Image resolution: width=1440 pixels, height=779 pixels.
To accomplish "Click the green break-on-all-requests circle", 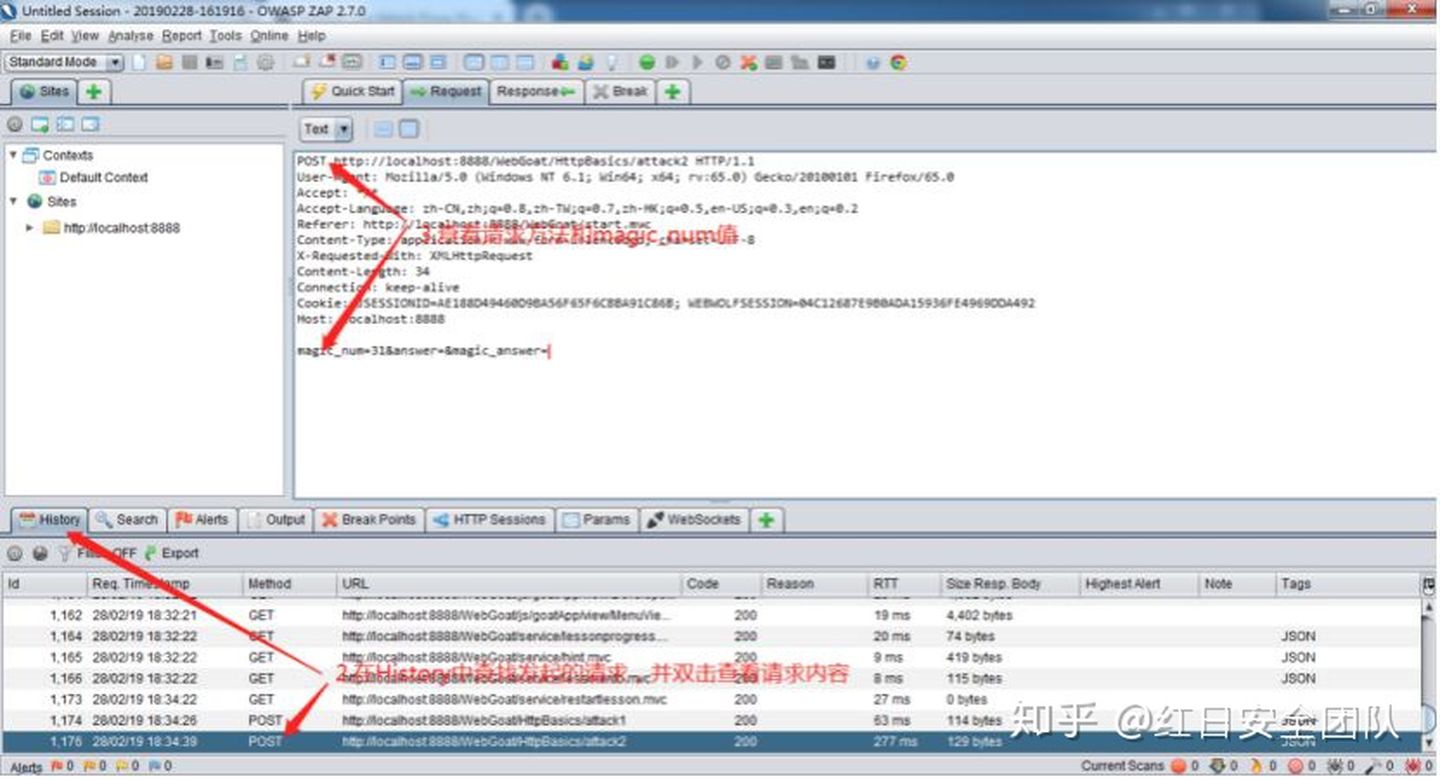I will coord(647,62).
